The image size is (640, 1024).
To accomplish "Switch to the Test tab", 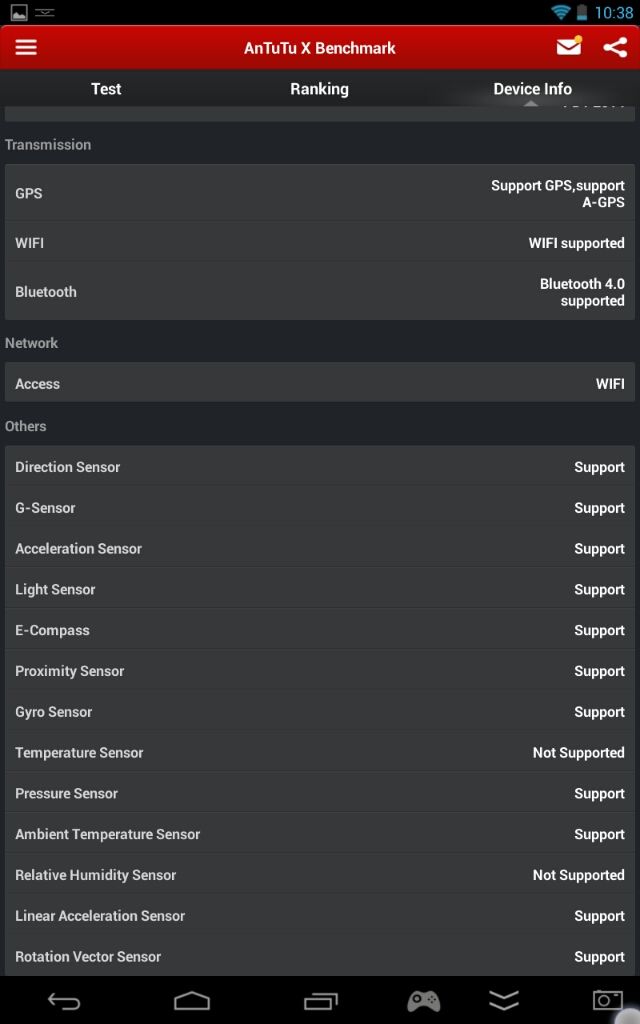I will [106, 89].
